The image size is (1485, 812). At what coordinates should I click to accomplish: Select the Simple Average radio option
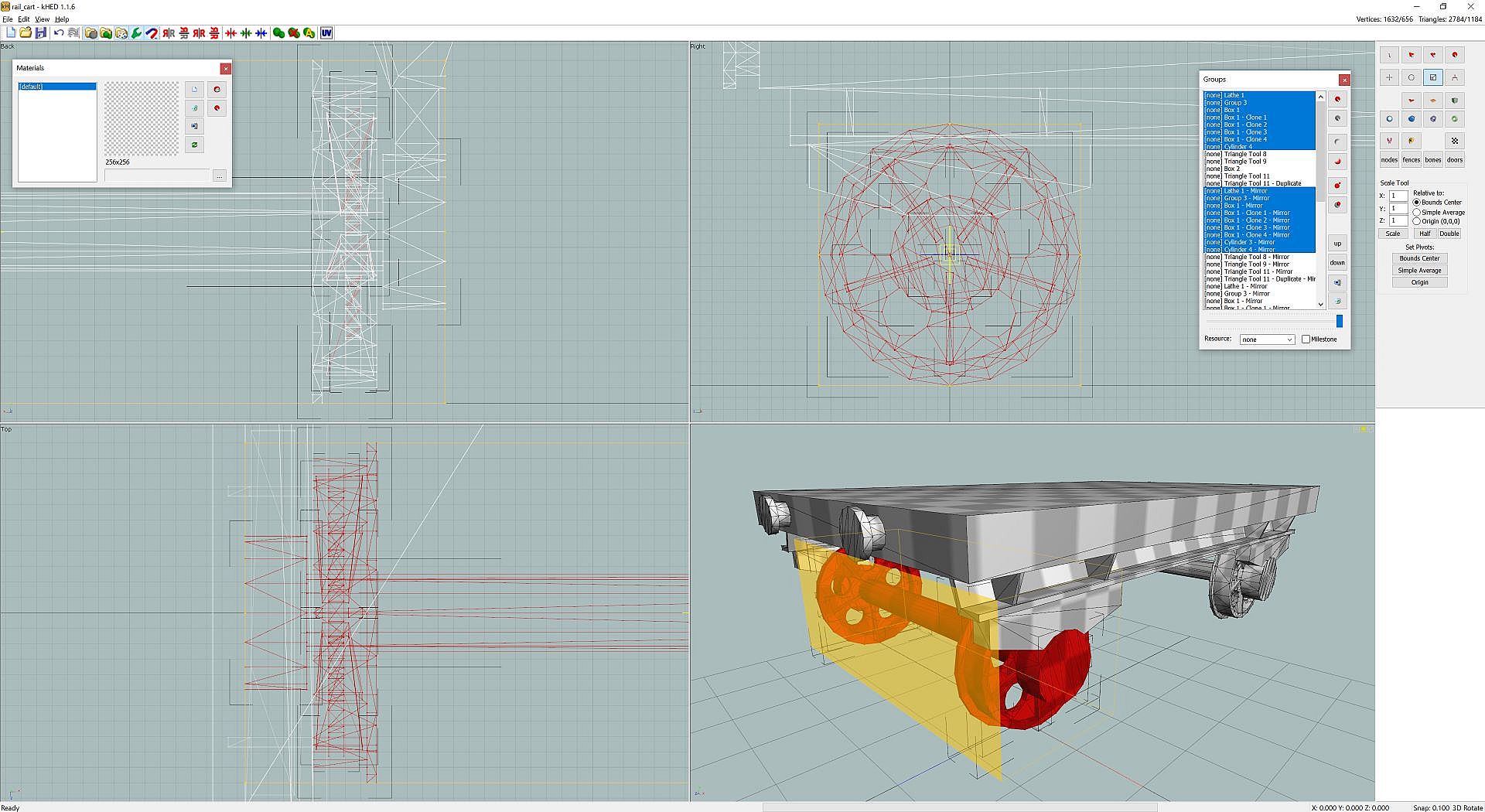pos(1417,212)
